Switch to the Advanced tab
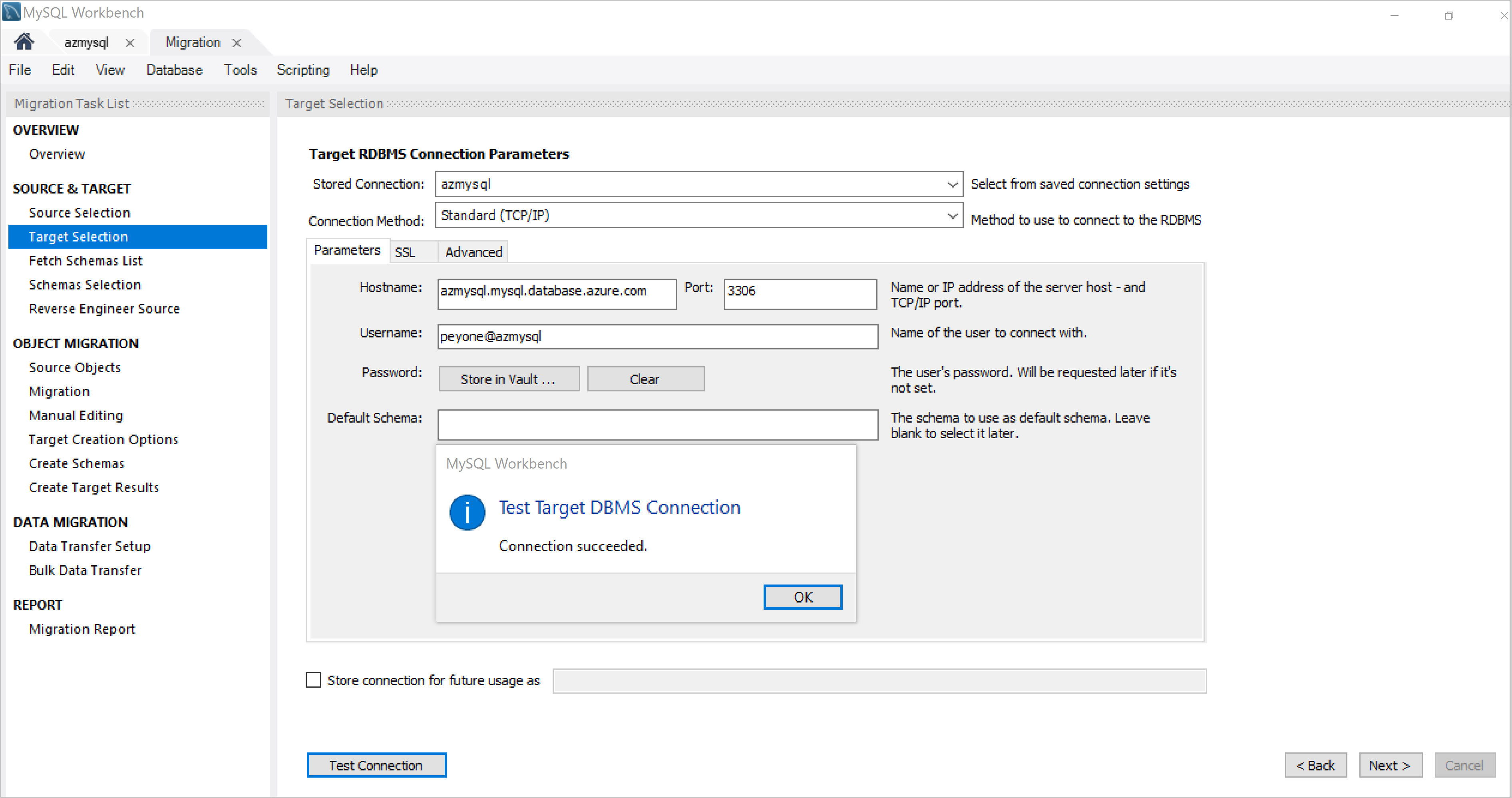 pyautogui.click(x=473, y=251)
